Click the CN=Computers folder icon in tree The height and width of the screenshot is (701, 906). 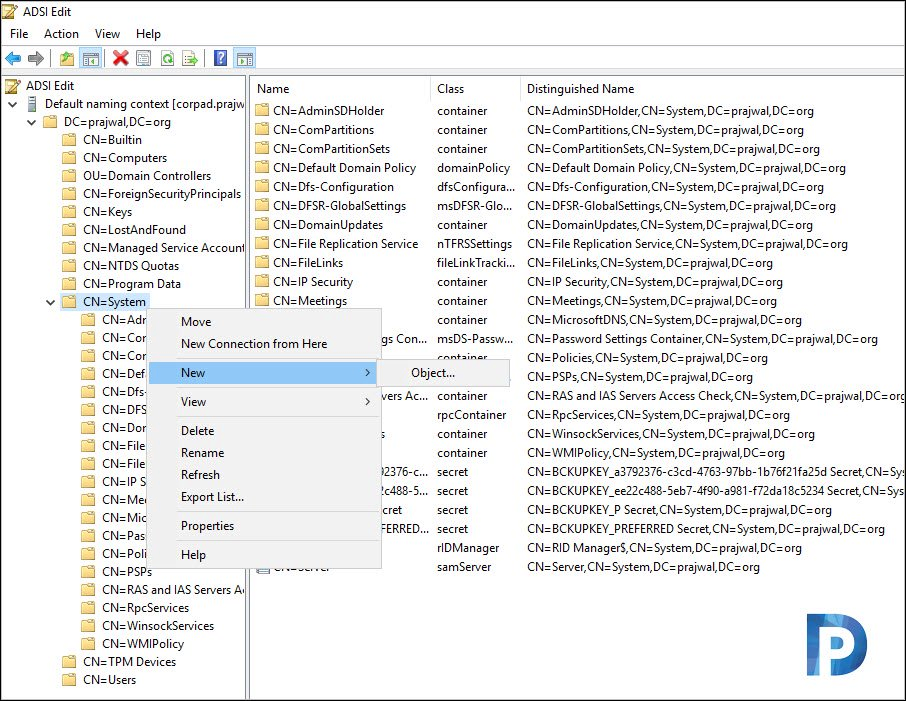[69, 158]
